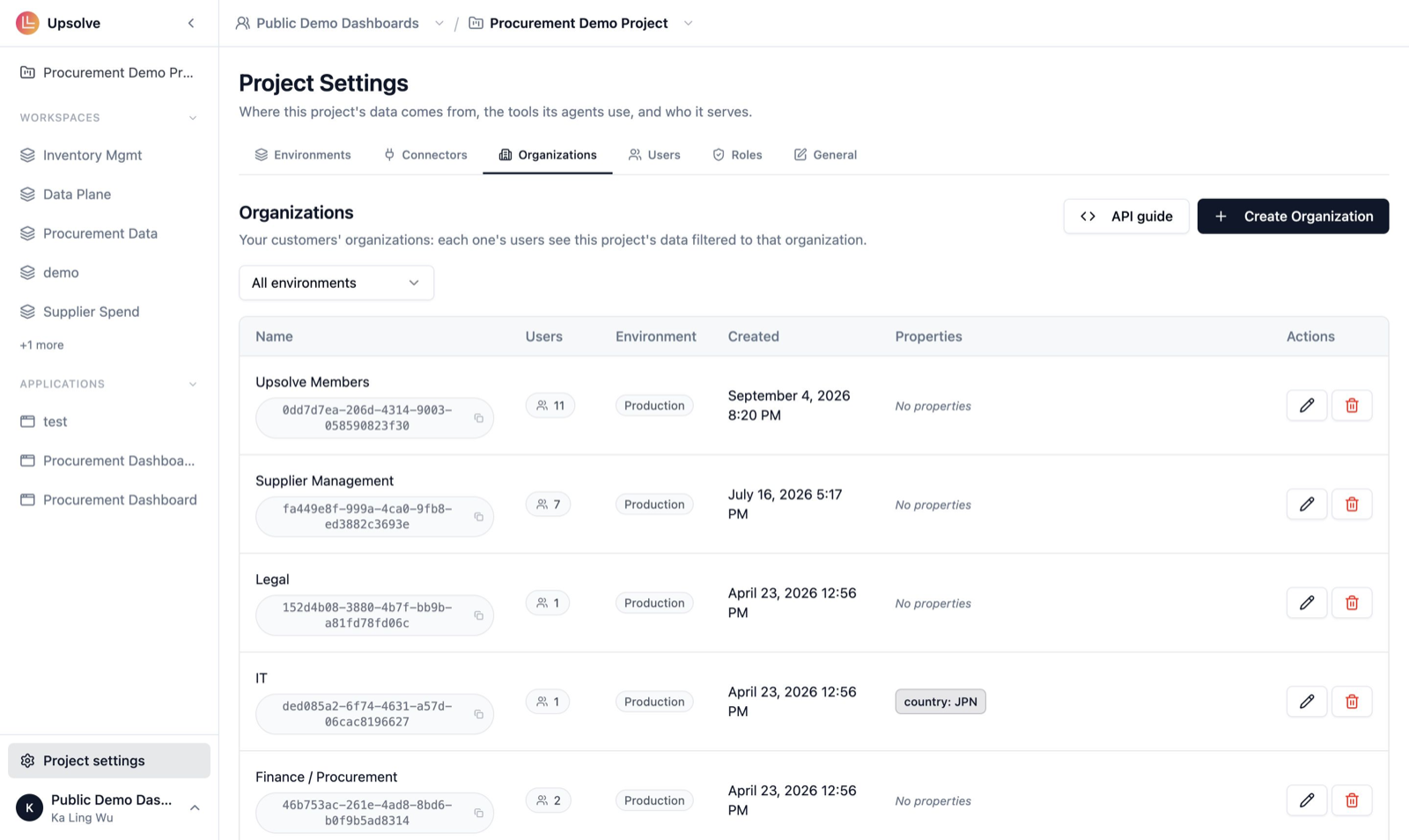The height and width of the screenshot is (840, 1409).
Task: Copy the Upsolve Members organization ID
Action: click(x=479, y=418)
